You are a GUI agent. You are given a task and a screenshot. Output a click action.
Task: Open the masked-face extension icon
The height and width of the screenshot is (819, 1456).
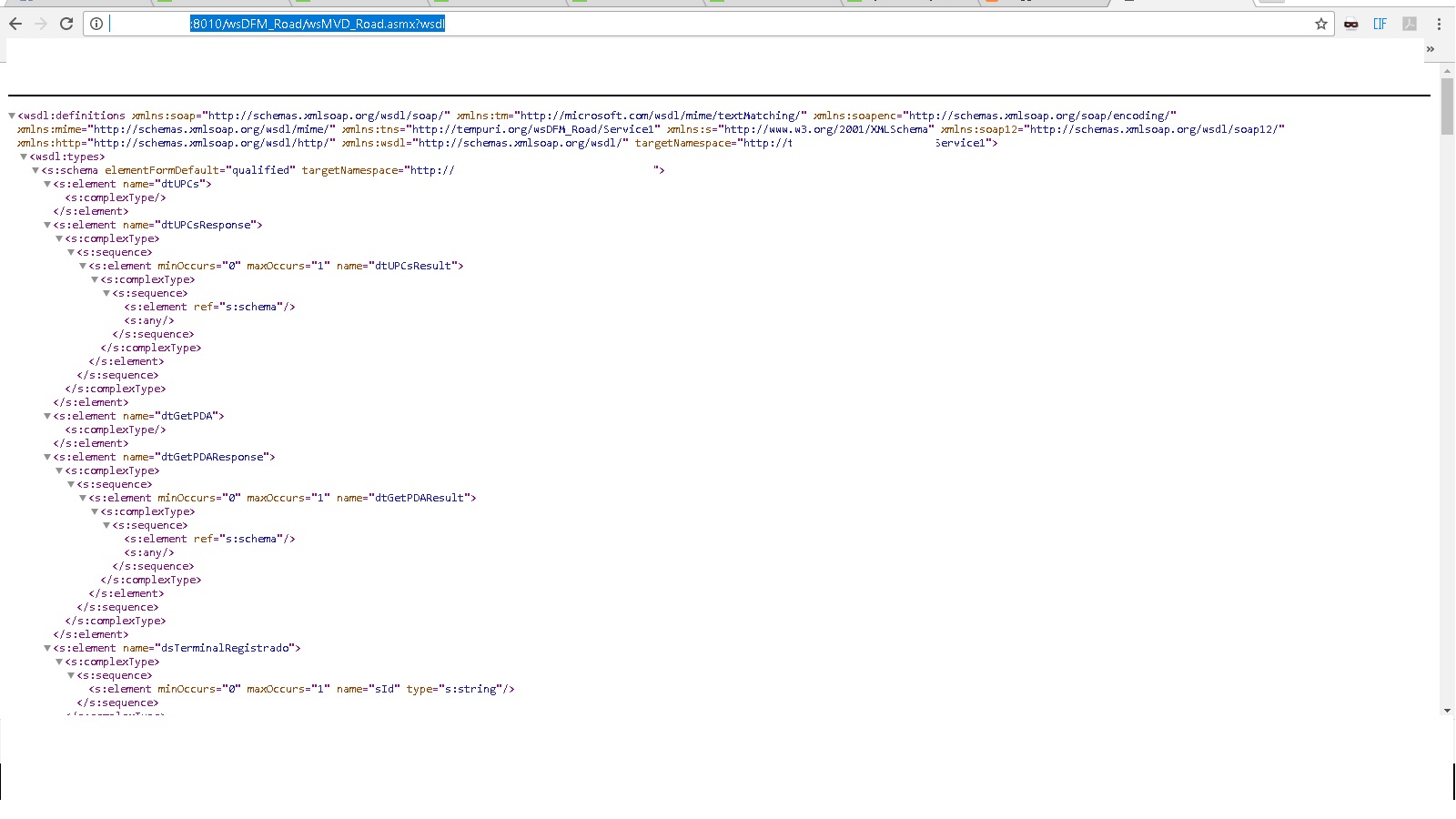(1351, 24)
